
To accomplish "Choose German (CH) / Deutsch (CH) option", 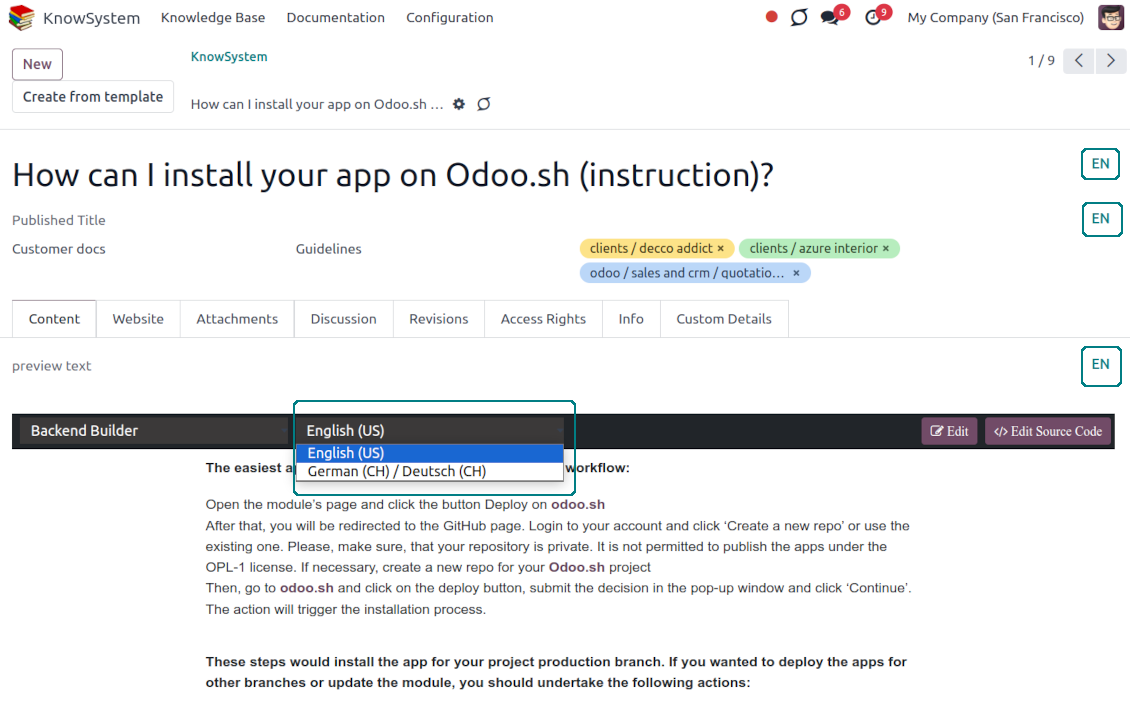I will (x=430, y=471).
